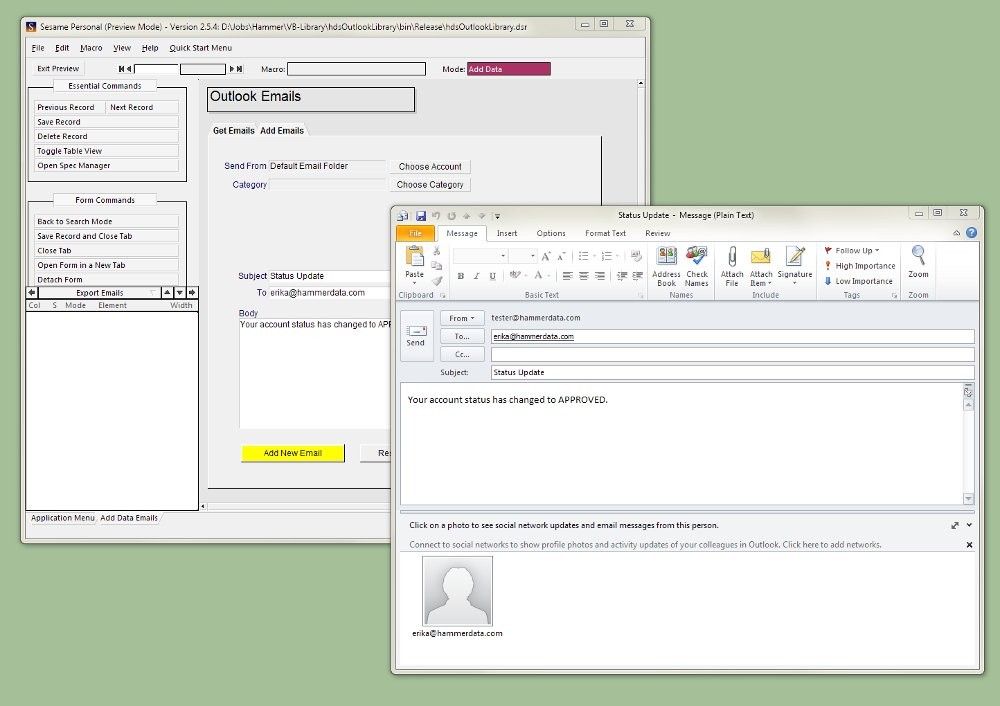Image resolution: width=1000 pixels, height=706 pixels.
Task: Click the Grow Font icon
Action: coord(546,256)
